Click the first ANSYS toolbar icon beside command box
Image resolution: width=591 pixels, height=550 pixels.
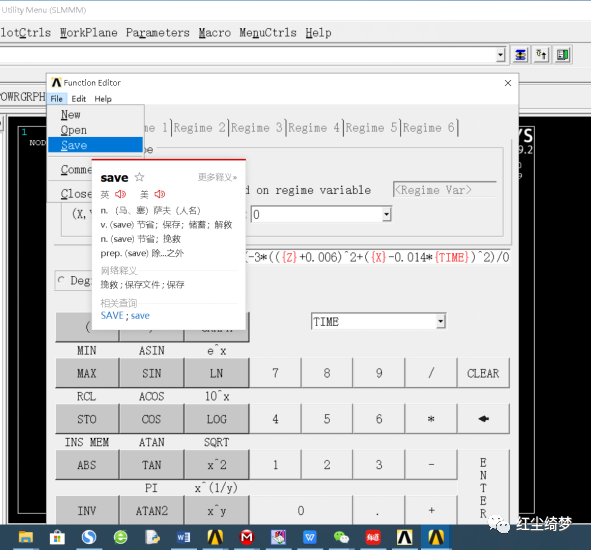pos(521,55)
